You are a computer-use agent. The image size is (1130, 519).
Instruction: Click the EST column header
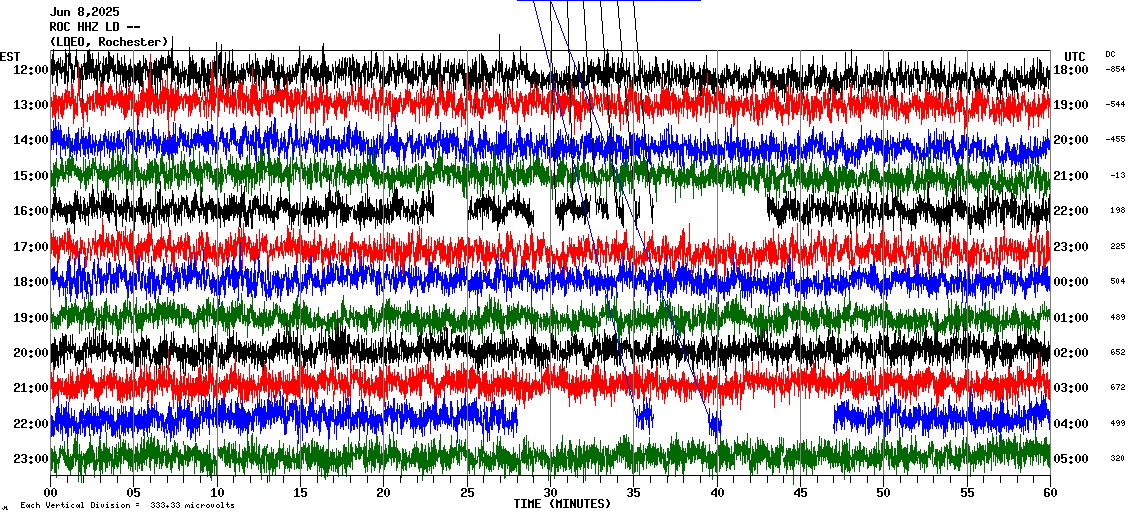(10, 56)
